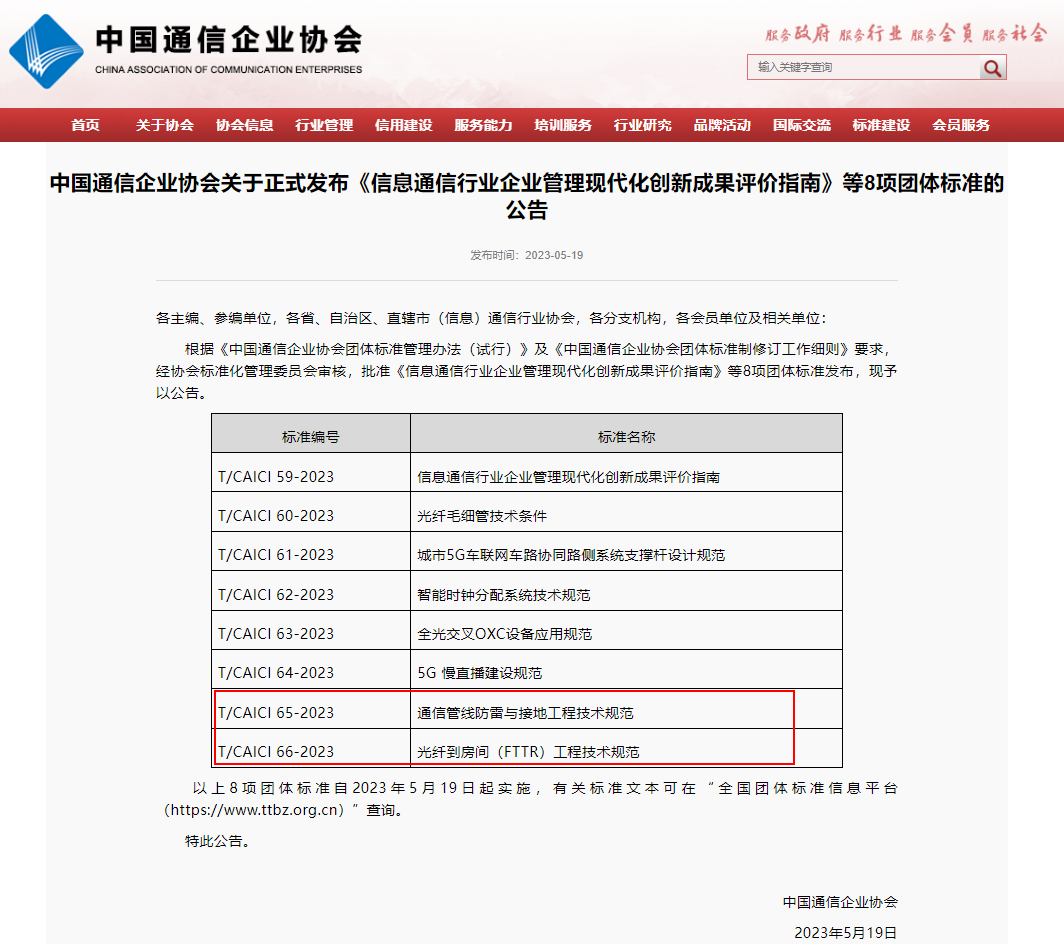Click the 特此公告 closing line

coord(220,841)
